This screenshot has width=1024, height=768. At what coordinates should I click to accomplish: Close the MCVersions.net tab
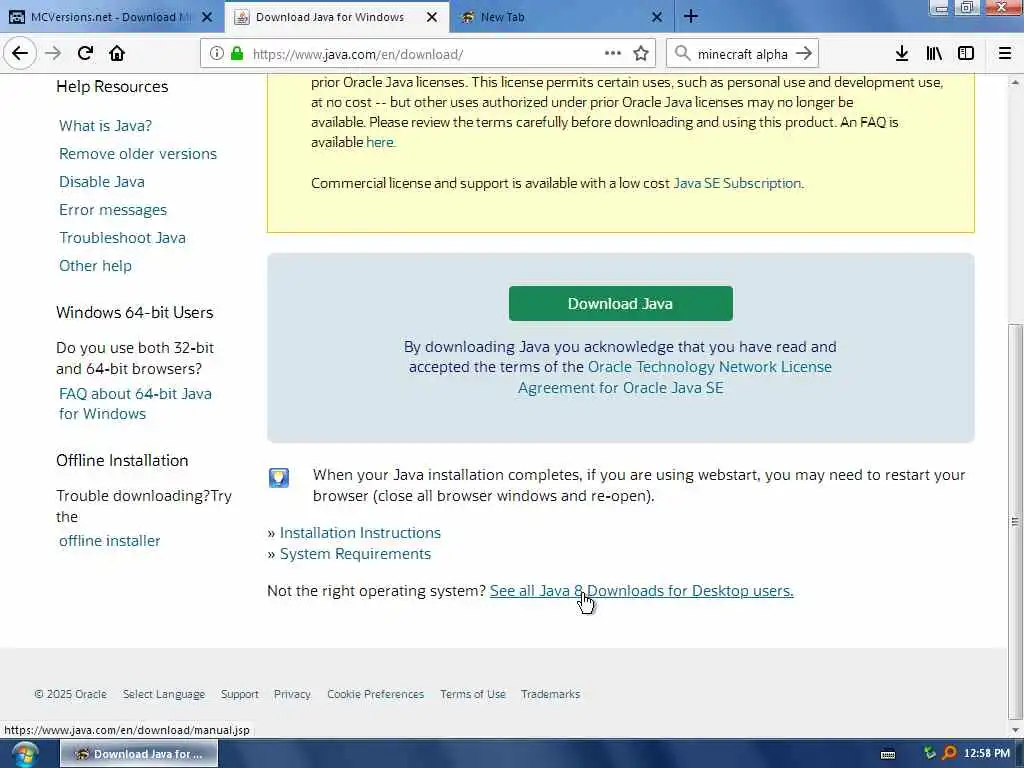207,17
